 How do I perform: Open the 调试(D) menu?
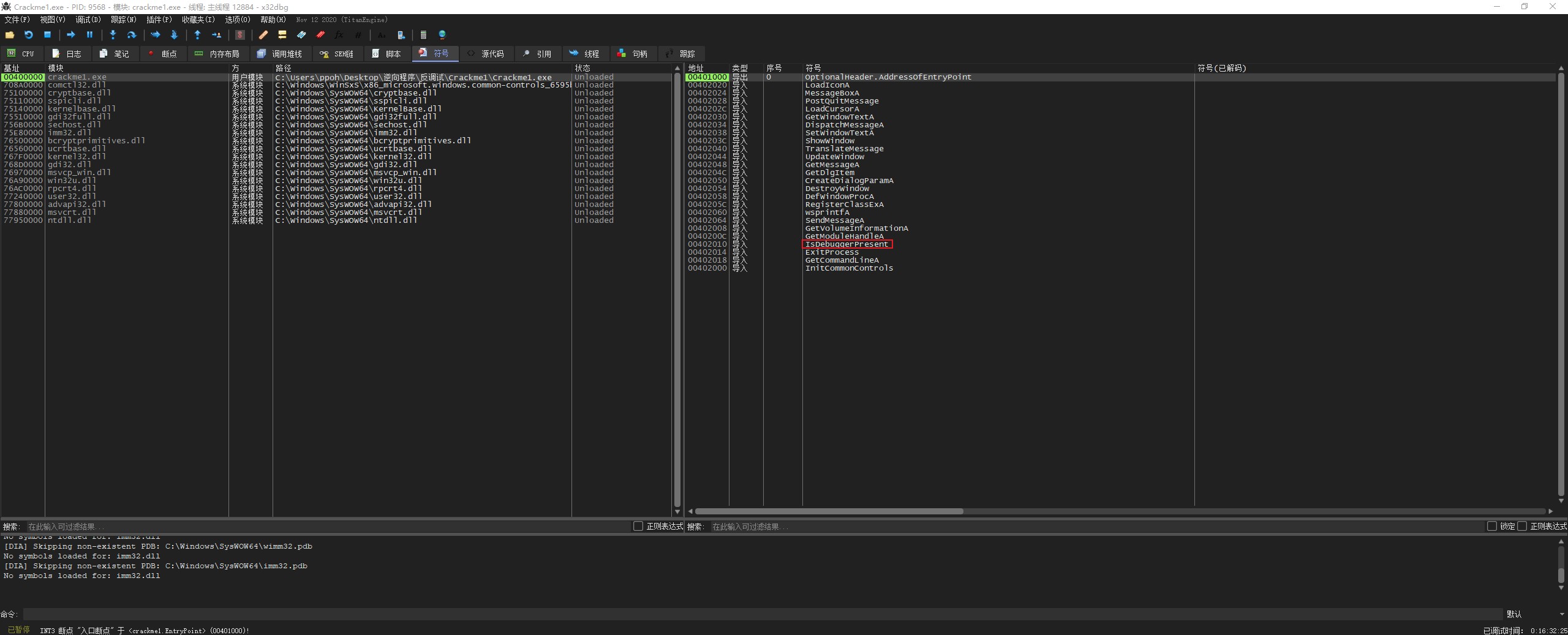pyautogui.click(x=88, y=20)
